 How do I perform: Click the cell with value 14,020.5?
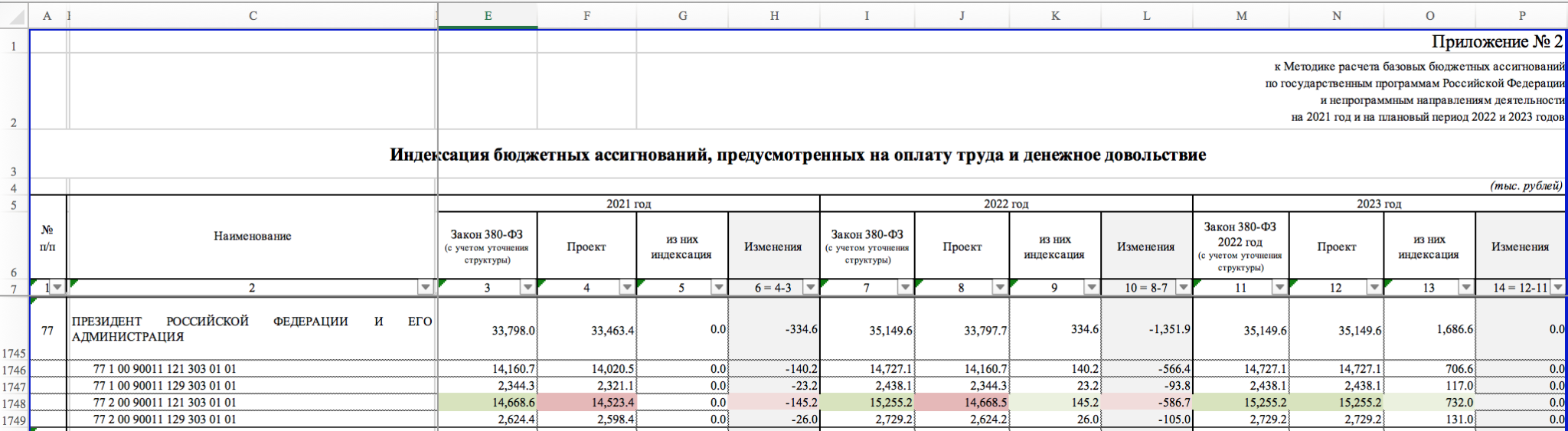click(587, 369)
